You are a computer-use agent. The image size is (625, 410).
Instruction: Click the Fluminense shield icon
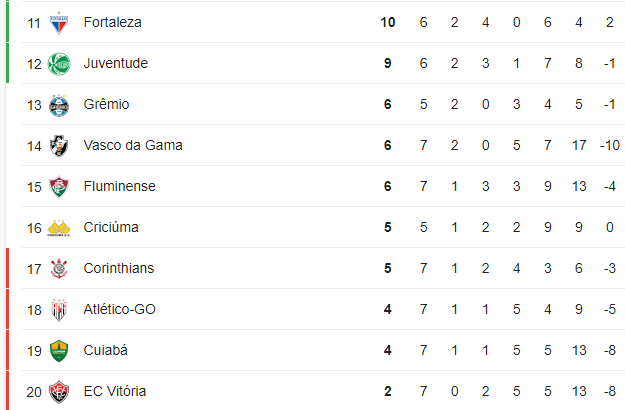[x=59, y=187]
